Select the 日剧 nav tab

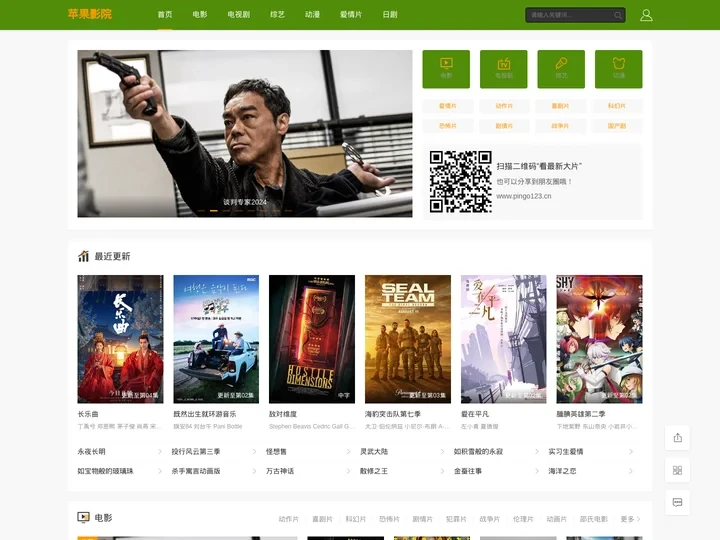pyautogui.click(x=390, y=15)
